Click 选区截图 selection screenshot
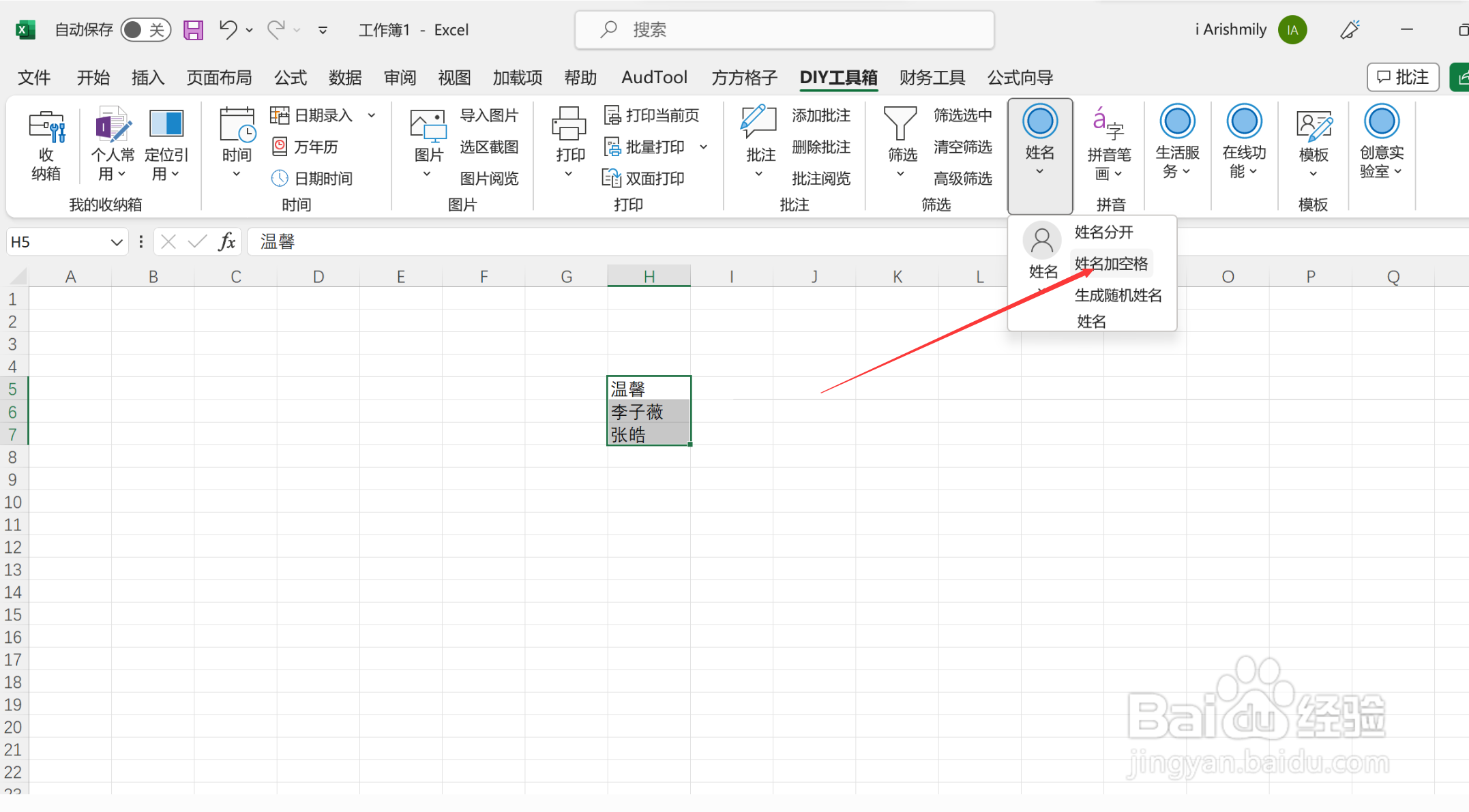The width and height of the screenshot is (1469, 812). point(489,147)
